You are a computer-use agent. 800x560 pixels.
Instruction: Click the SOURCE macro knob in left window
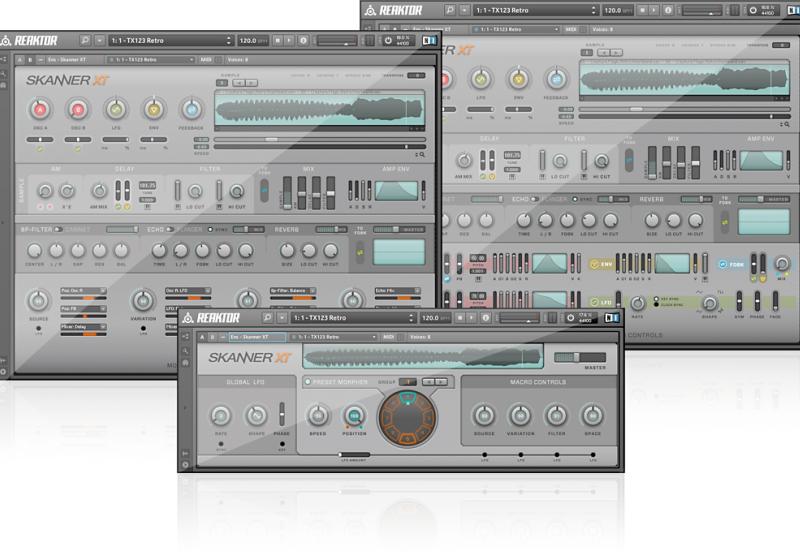[38, 301]
